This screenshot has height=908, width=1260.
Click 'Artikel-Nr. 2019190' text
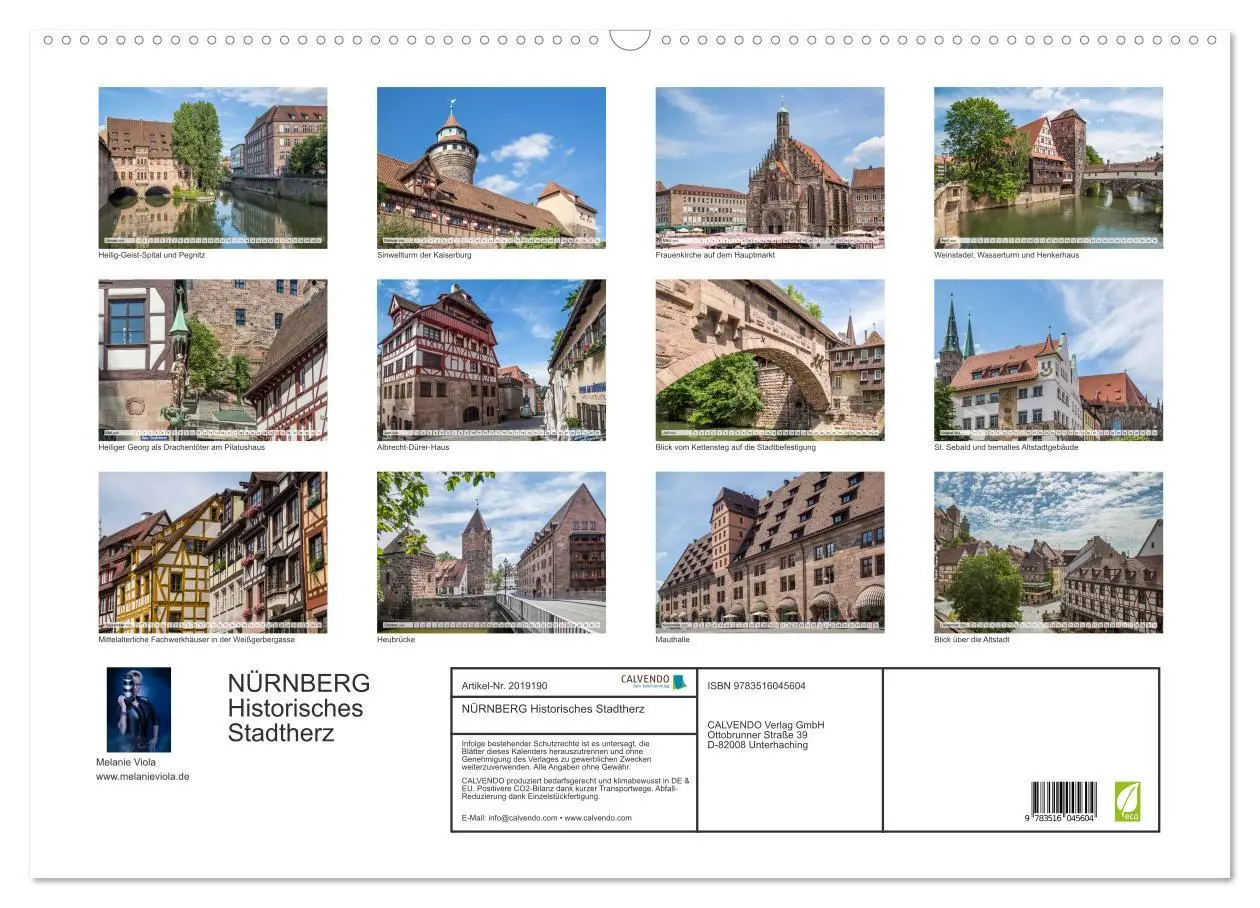pyautogui.click(x=505, y=686)
